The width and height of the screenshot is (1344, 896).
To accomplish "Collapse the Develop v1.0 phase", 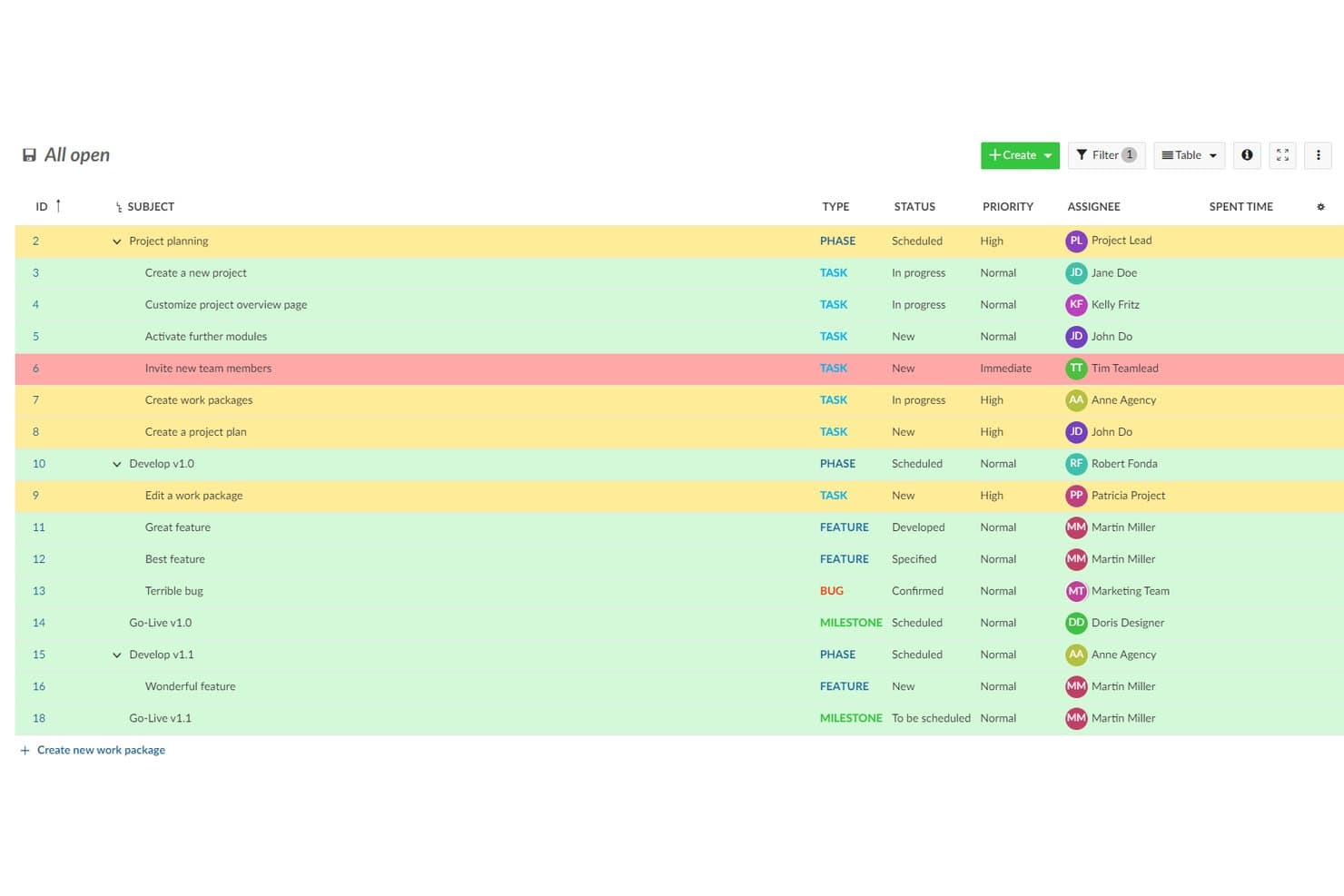I will (116, 464).
